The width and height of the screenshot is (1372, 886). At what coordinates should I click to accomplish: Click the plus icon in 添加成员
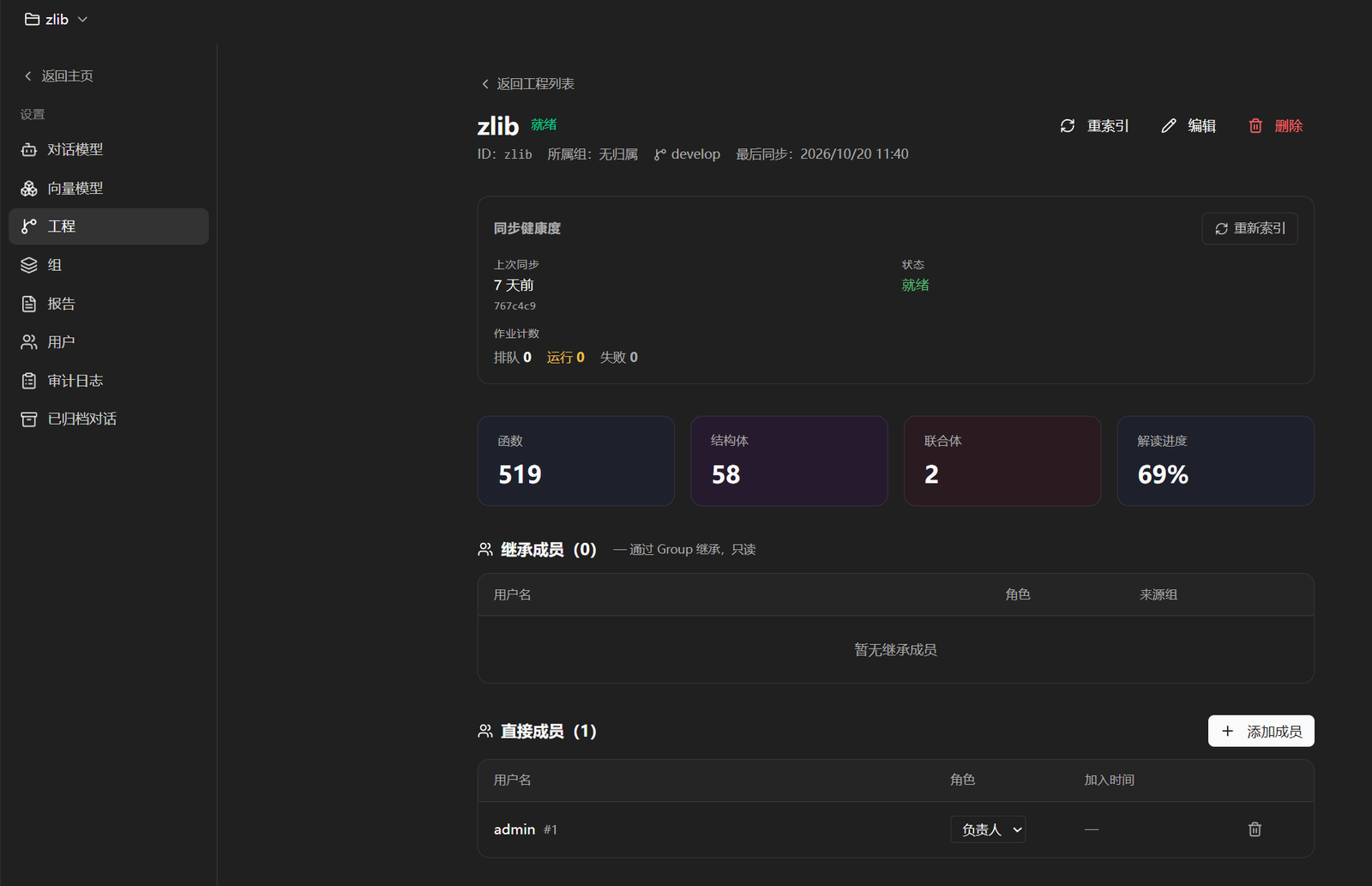pos(1228,731)
